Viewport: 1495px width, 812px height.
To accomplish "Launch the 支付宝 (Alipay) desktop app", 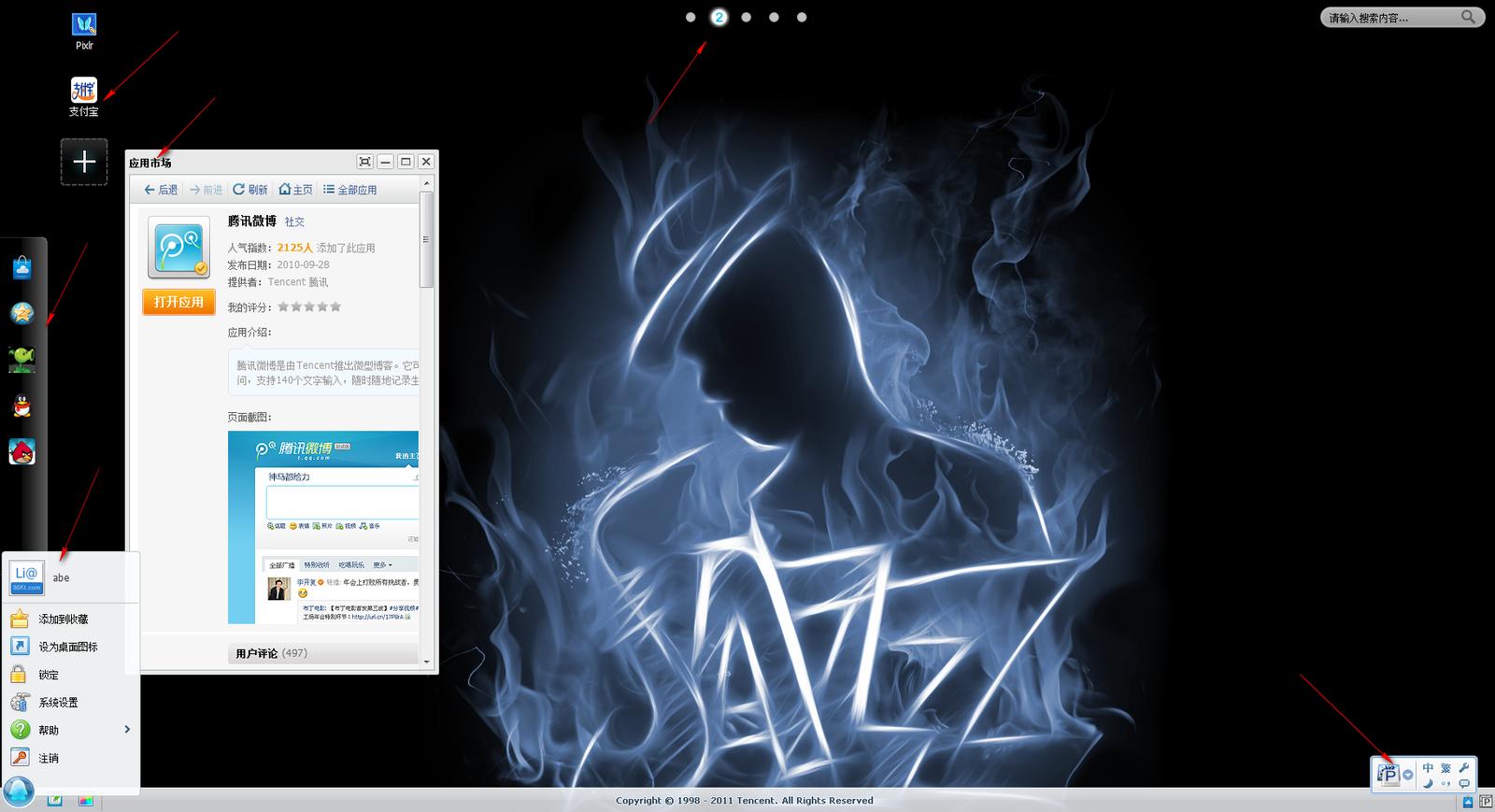I will tap(84, 90).
